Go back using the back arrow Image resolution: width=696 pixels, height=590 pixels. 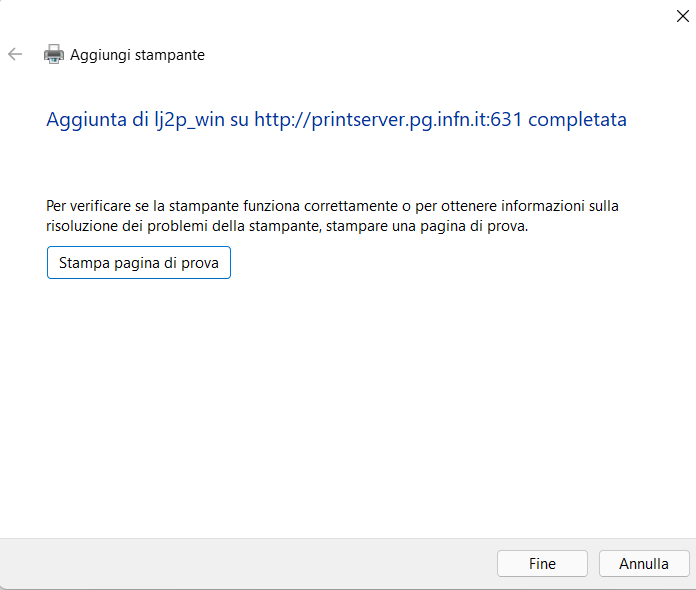pos(15,54)
